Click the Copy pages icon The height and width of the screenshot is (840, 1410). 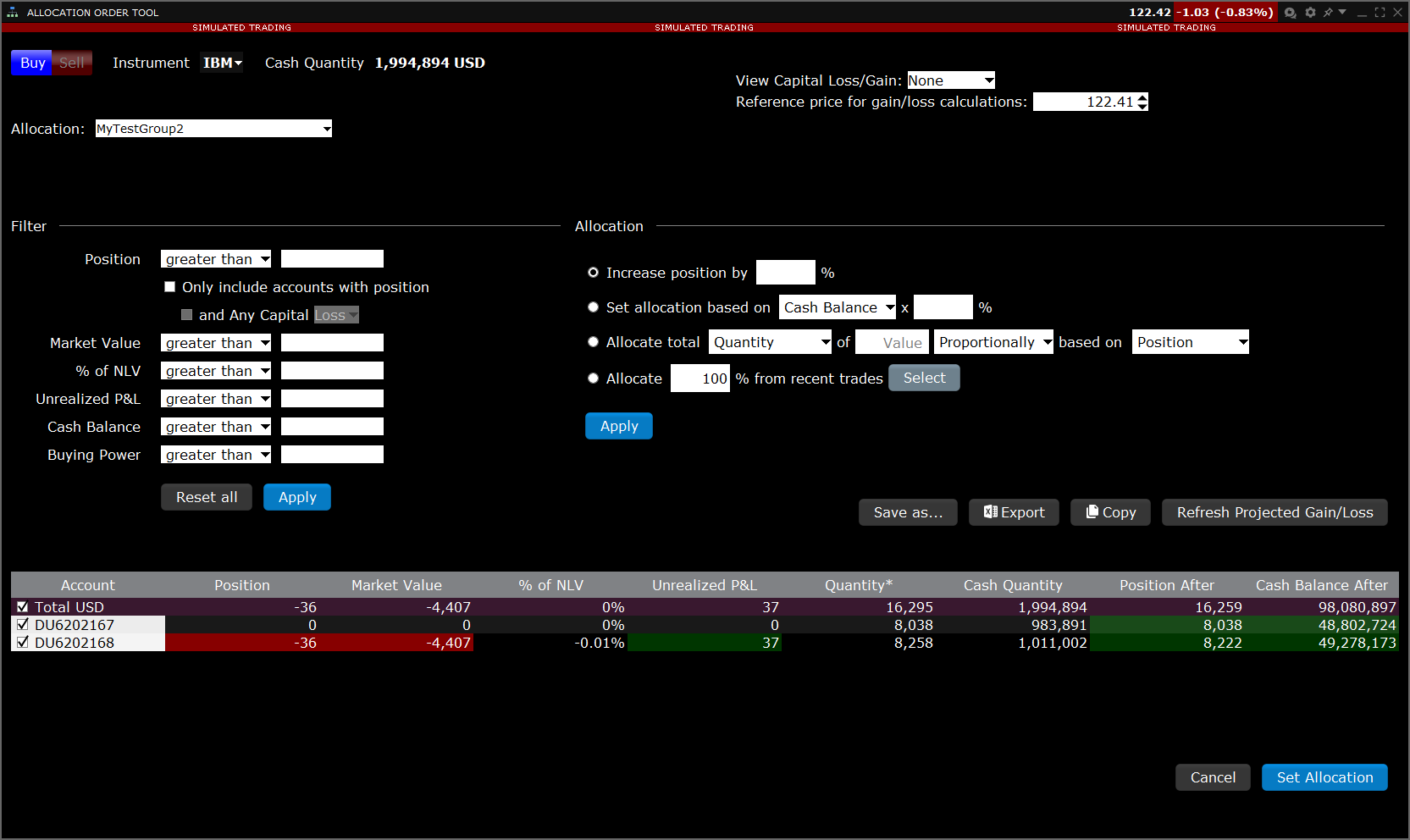[x=1092, y=511]
